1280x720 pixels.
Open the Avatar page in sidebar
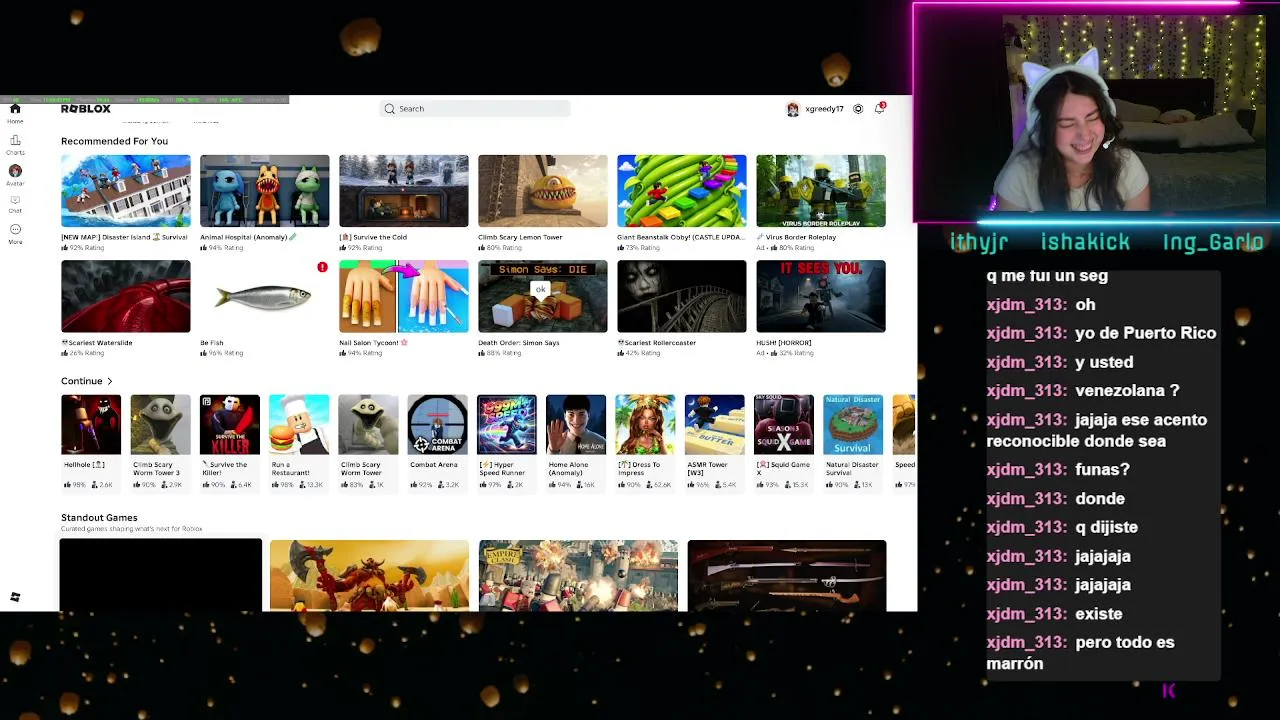[15, 174]
